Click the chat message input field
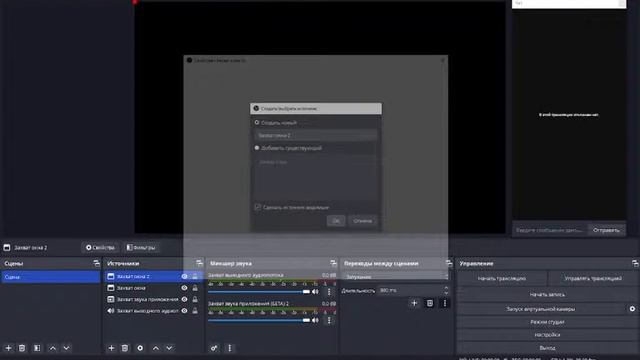 [x=549, y=230]
